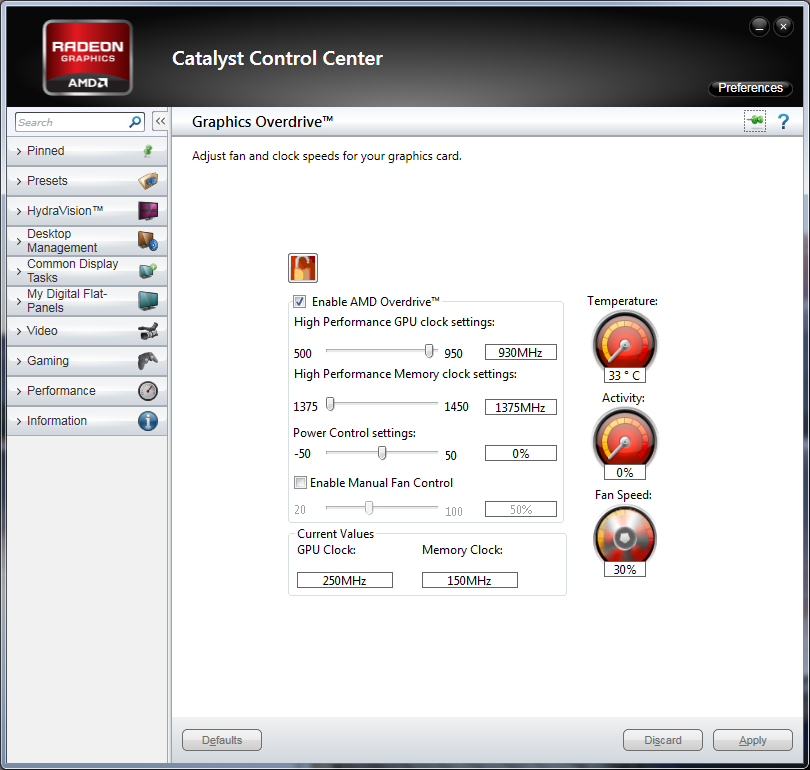This screenshot has height=770, width=810.
Task: Expand the Video section arrow
Action: click(19, 331)
